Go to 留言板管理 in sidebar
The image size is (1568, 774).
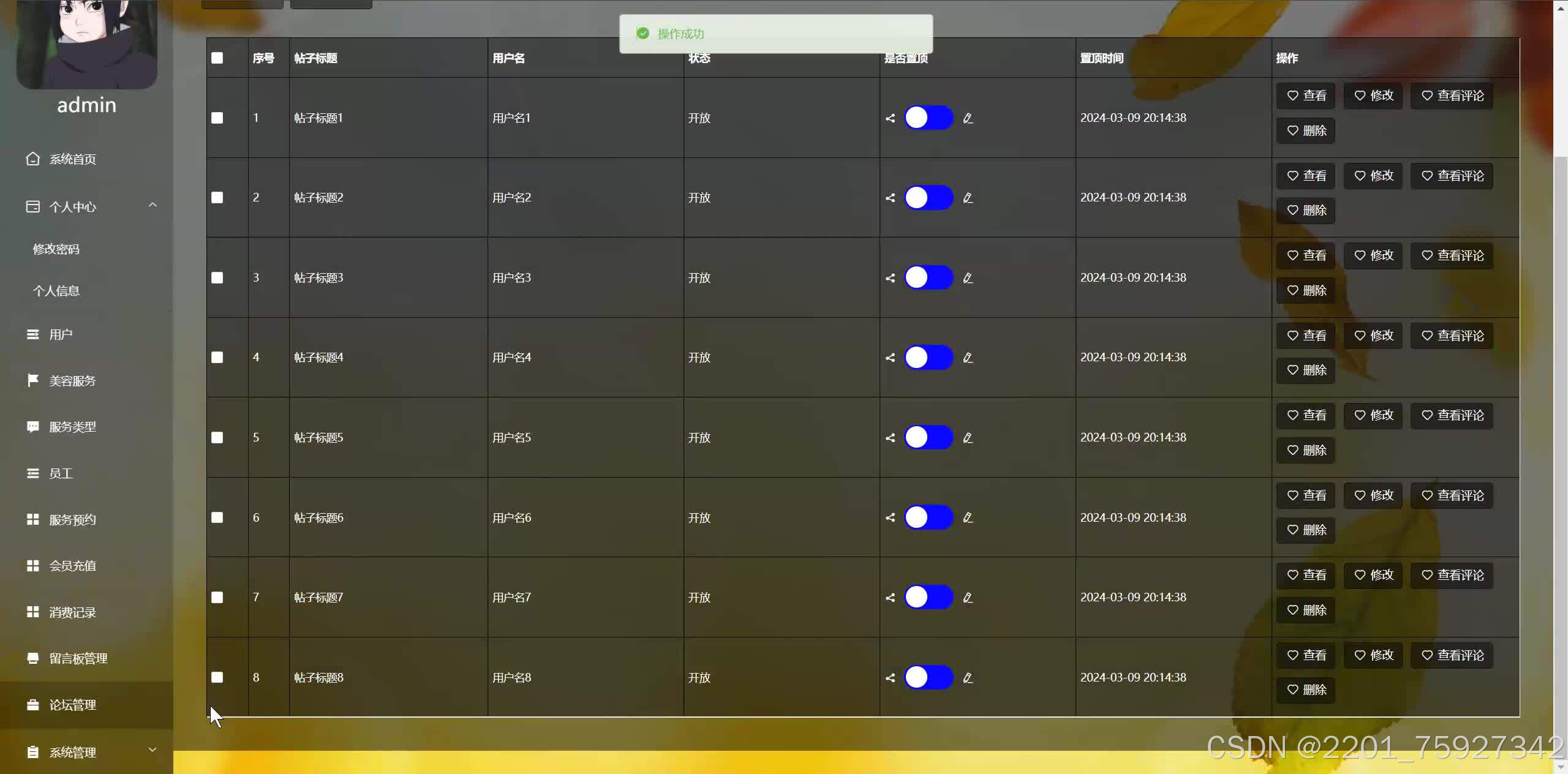tap(78, 659)
